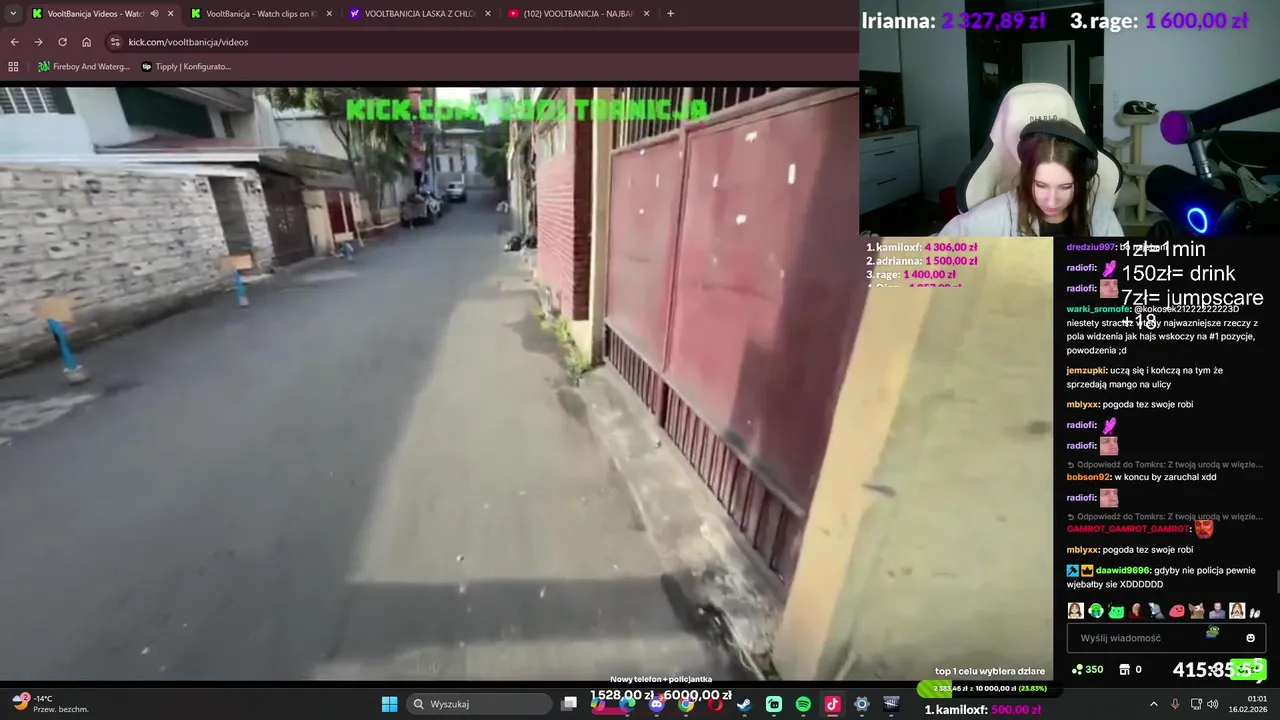Image resolution: width=1280 pixels, height=720 pixels.
Task: Click the playing street video
Action: (x=428, y=382)
